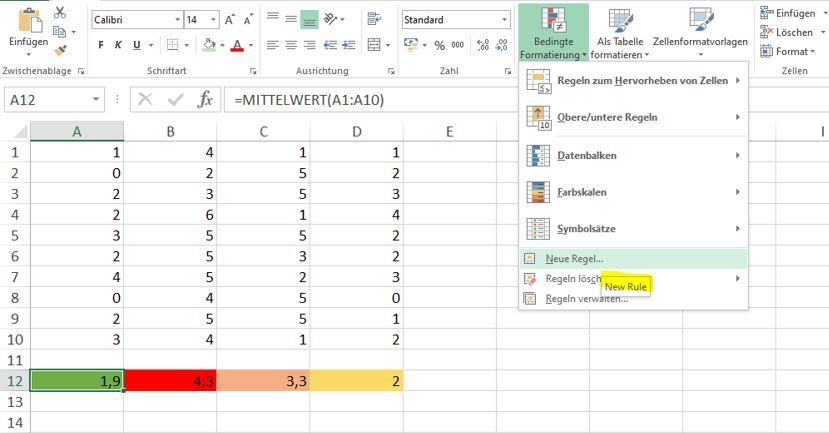Screen dimensions: 829x433
Task: Select column B header
Action: [170, 131]
